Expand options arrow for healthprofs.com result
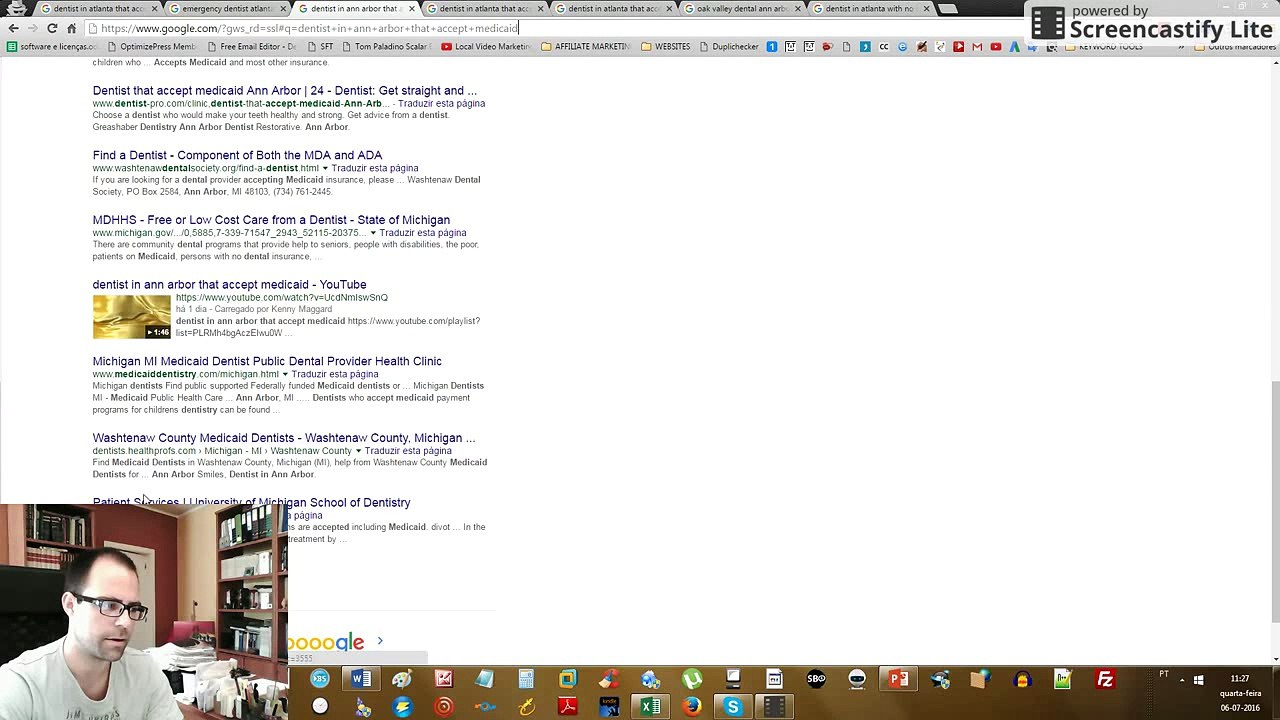Viewport: 1280px width, 720px height. [358, 451]
